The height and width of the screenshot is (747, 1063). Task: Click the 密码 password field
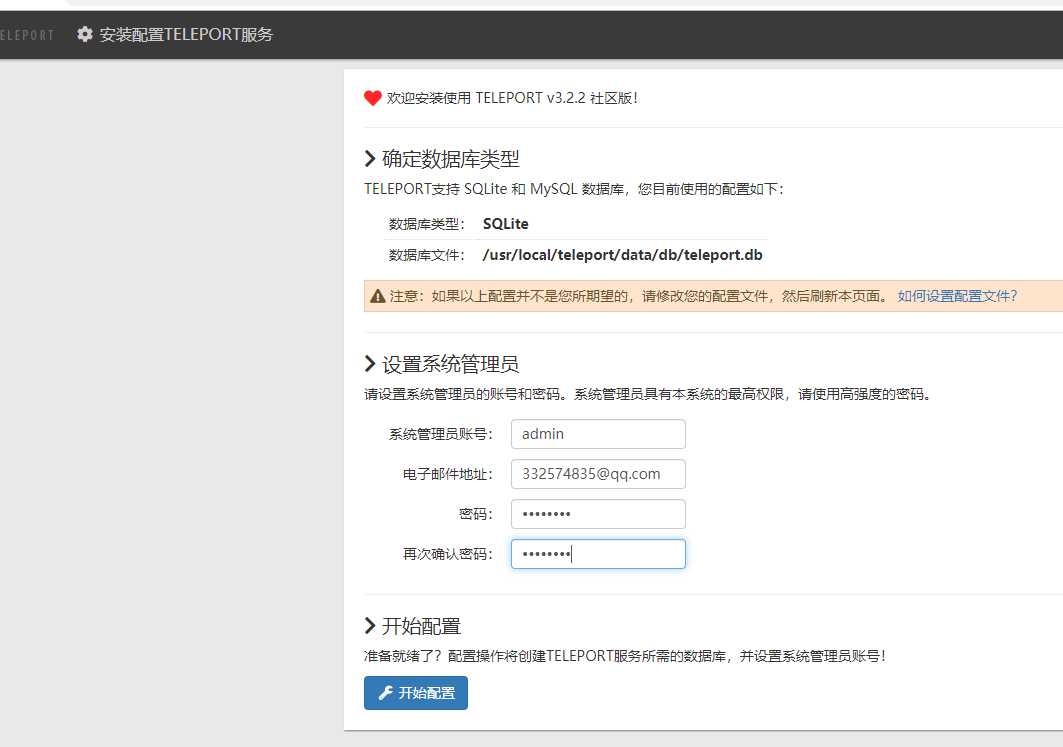[598, 514]
